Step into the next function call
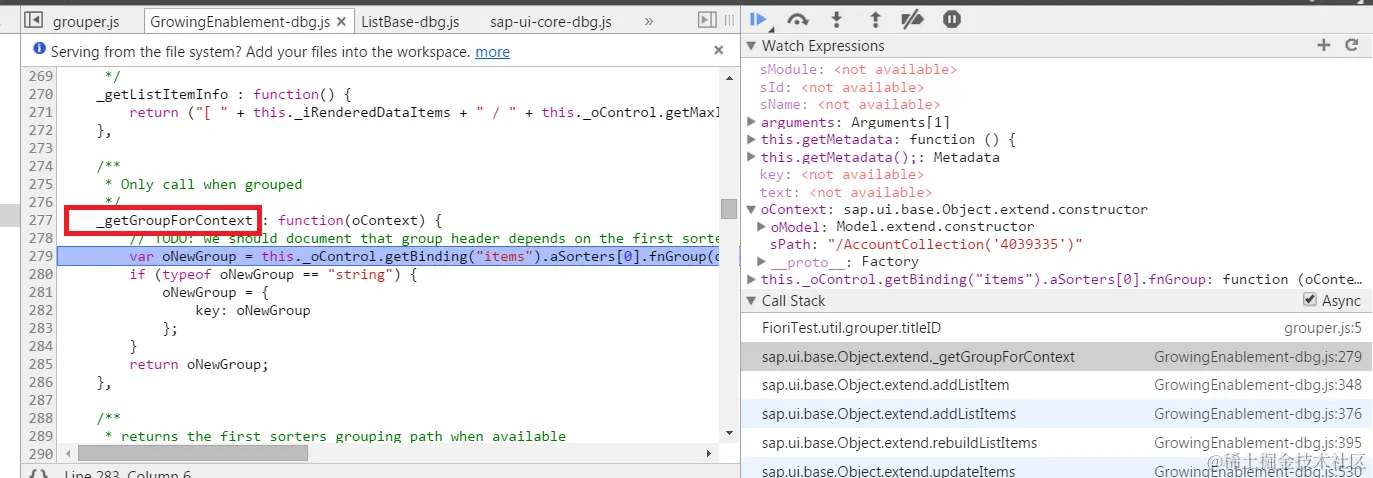This screenshot has height=478, width=1373. coord(836,18)
